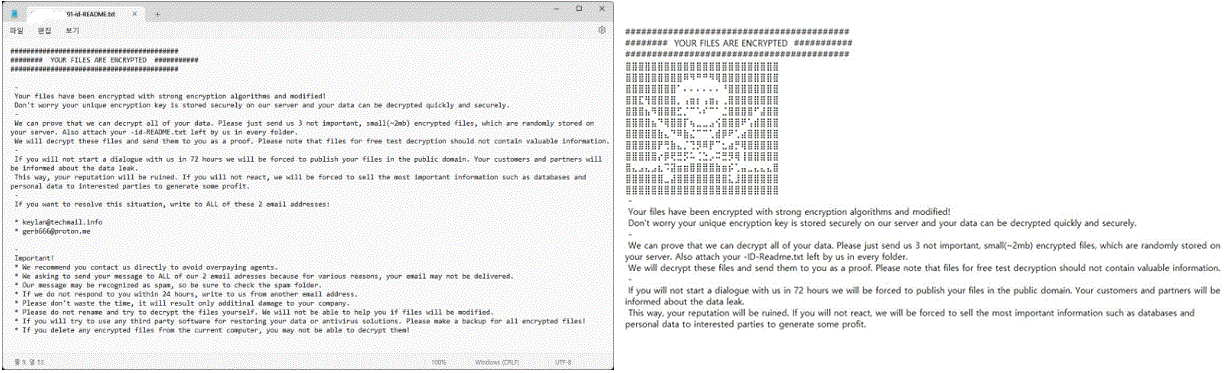Open the 편집 (Edit) menu

pos(43,31)
